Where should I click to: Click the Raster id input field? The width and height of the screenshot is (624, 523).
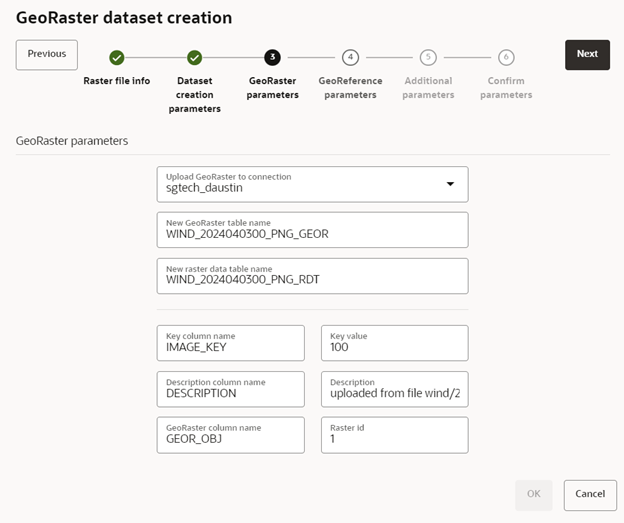pyautogui.click(x=394, y=435)
